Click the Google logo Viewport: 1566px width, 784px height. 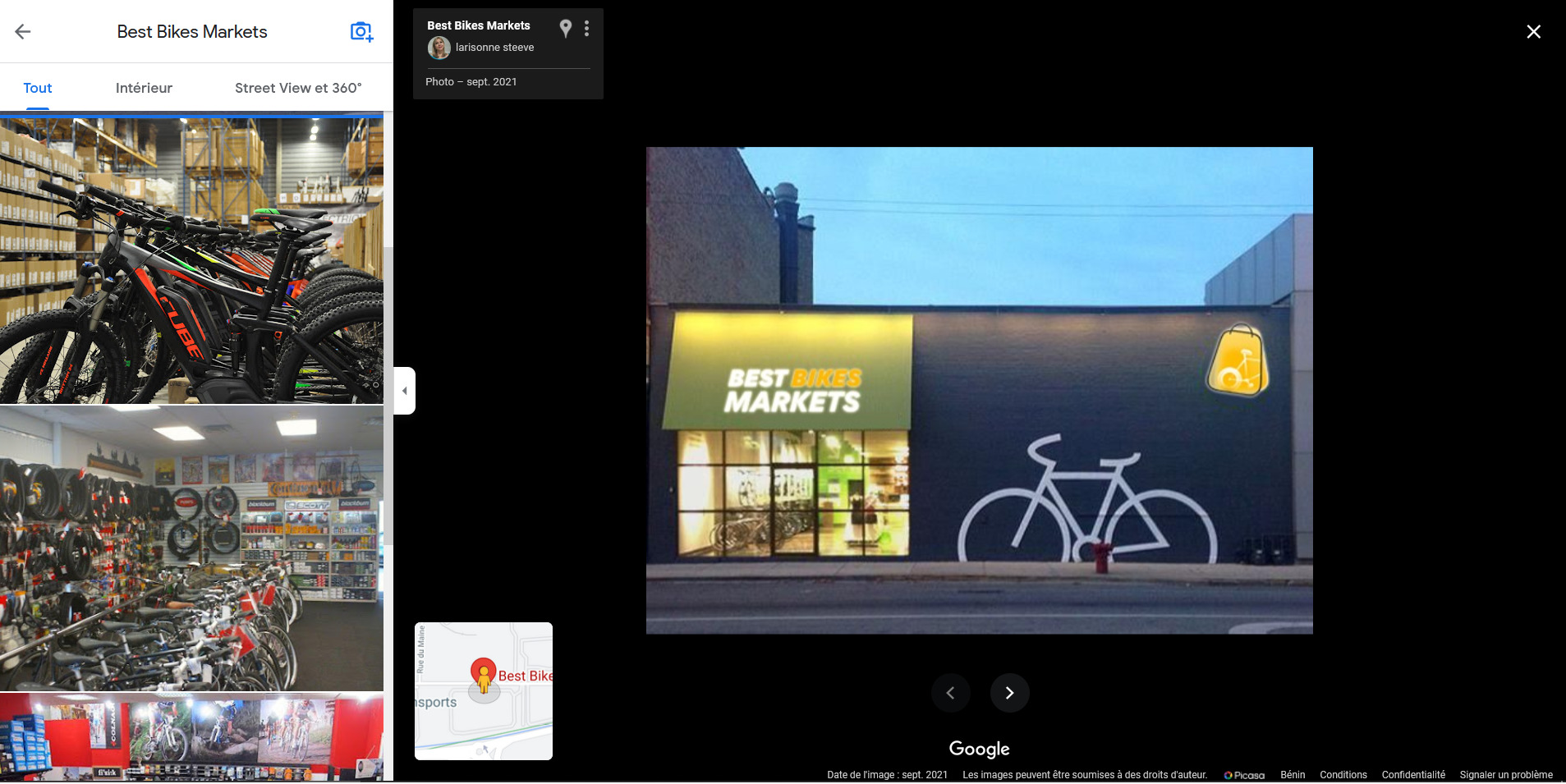tap(979, 749)
